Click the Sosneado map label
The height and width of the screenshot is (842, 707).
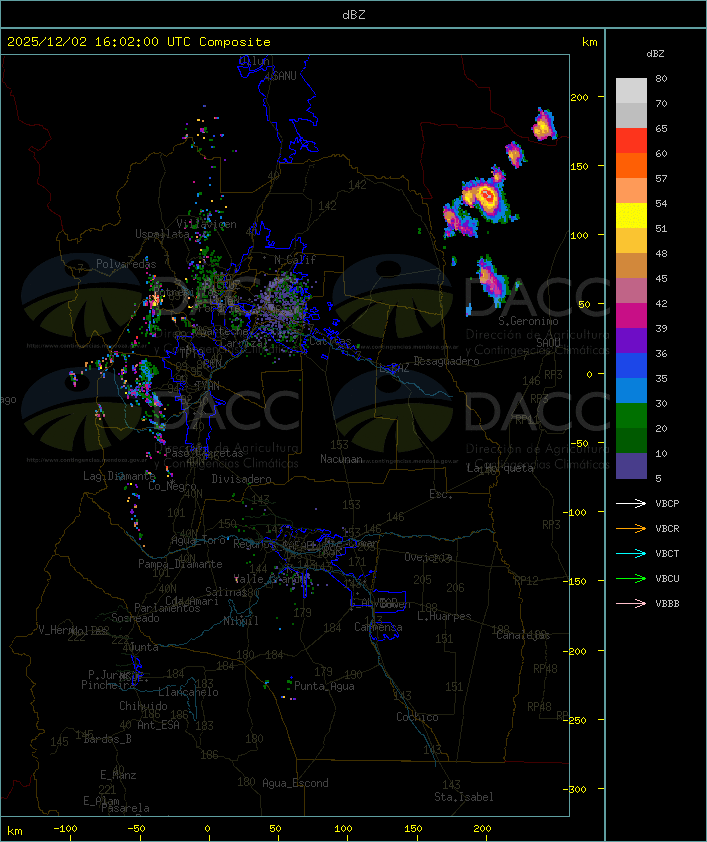[135, 618]
